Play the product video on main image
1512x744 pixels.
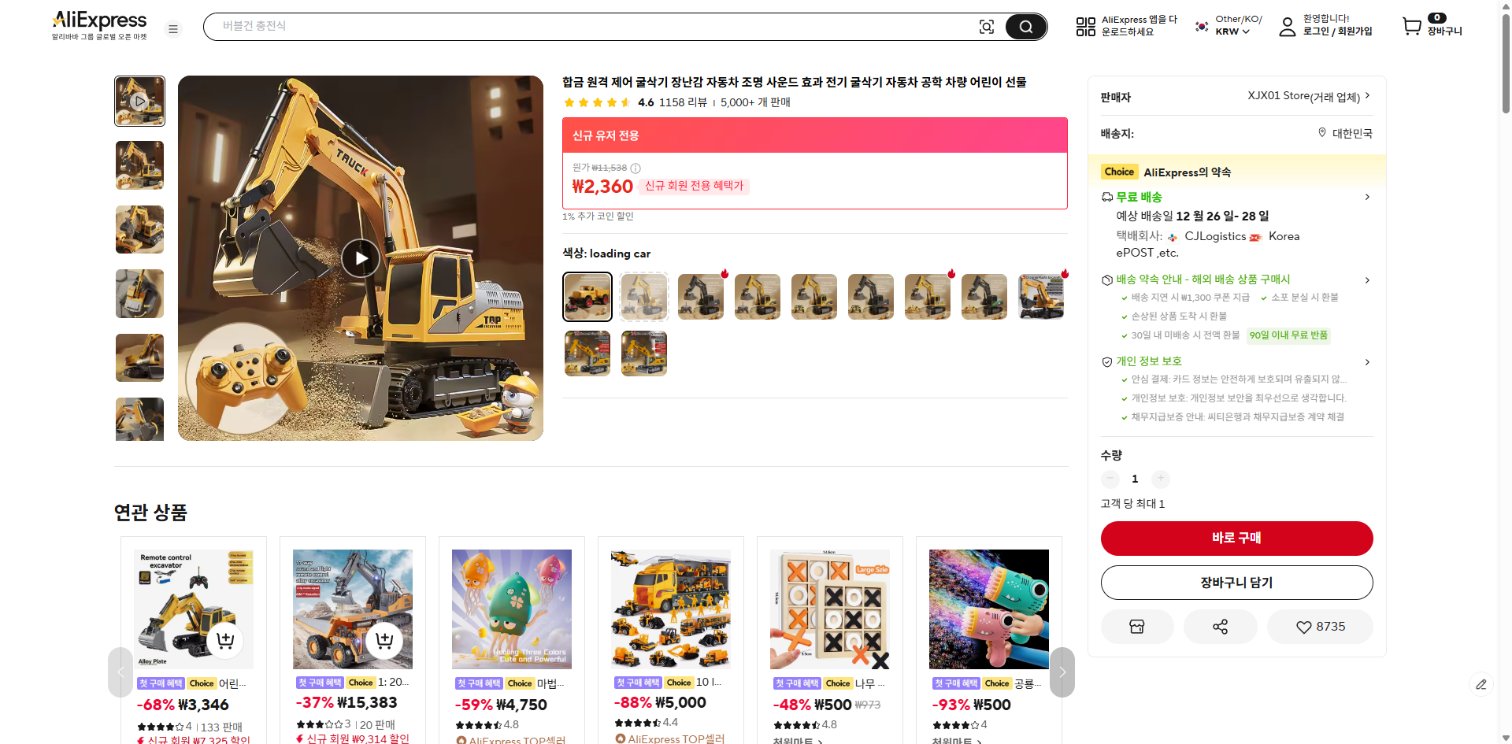tap(361, 258)
